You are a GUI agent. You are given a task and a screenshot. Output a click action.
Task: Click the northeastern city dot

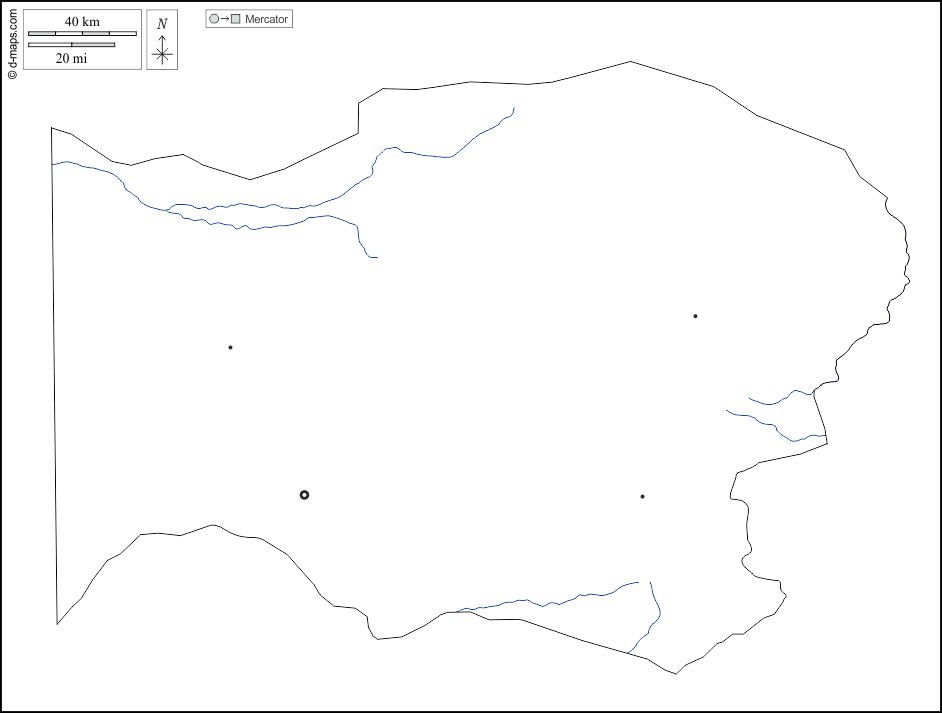[x=695, y=316]
